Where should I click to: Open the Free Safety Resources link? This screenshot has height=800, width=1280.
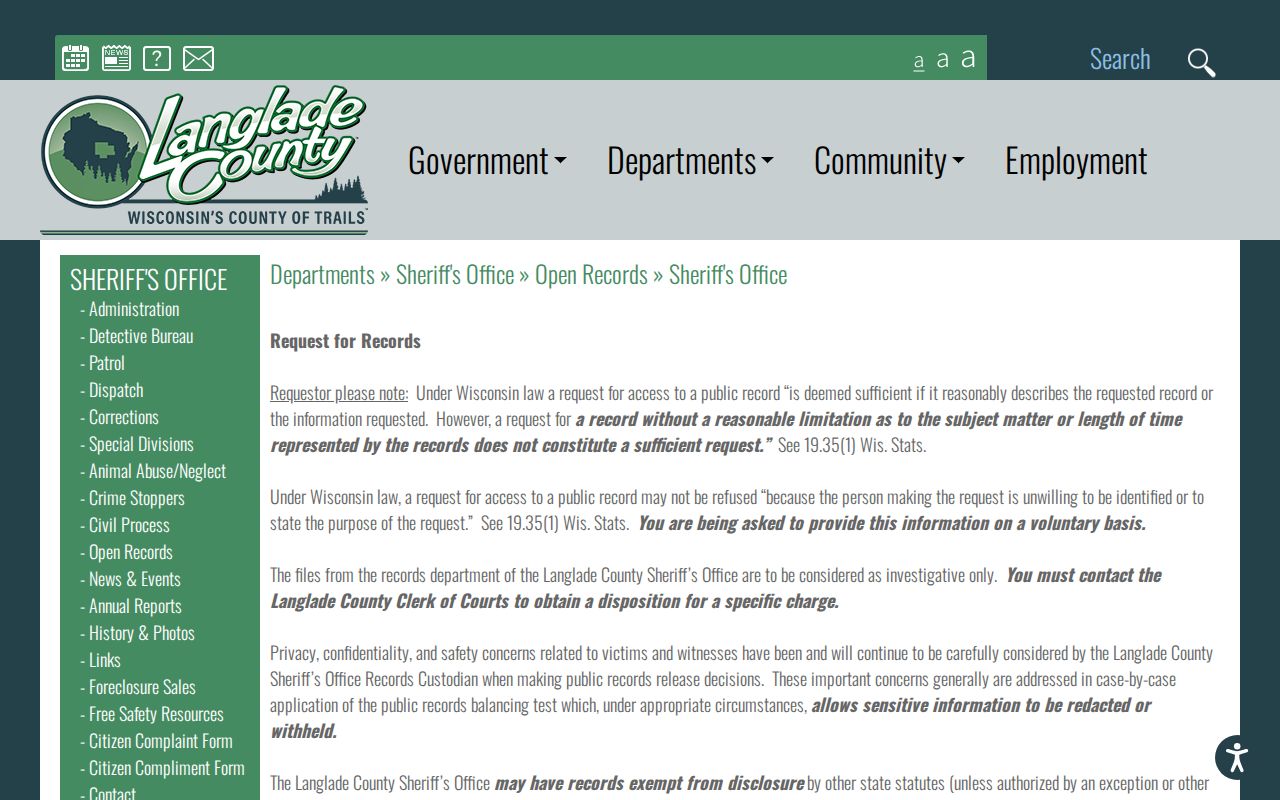(x=156, y=714)
